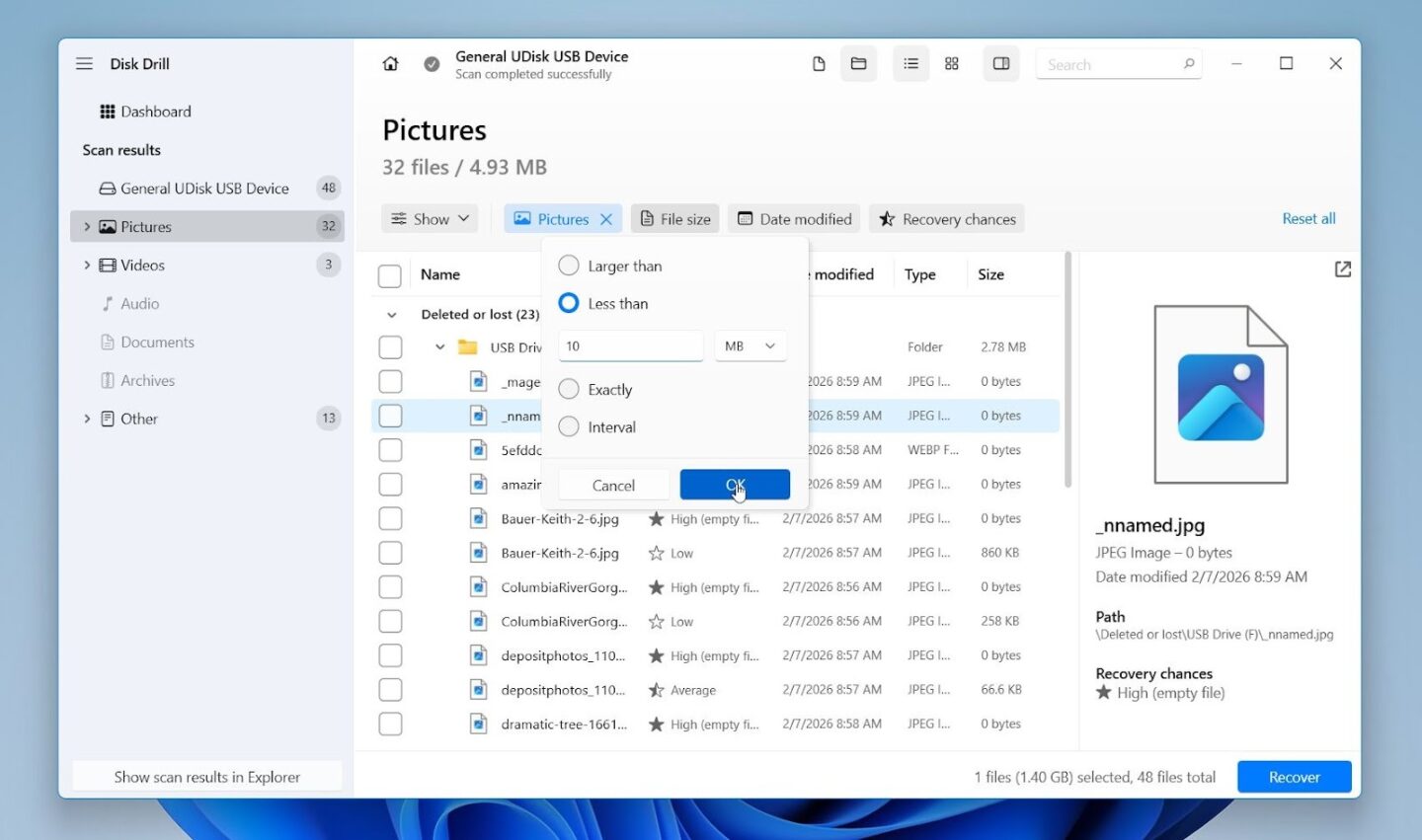Viewport: 1422px width, 840px height.
Task: Expand the Videos category in sidebar
Action: 87,265
